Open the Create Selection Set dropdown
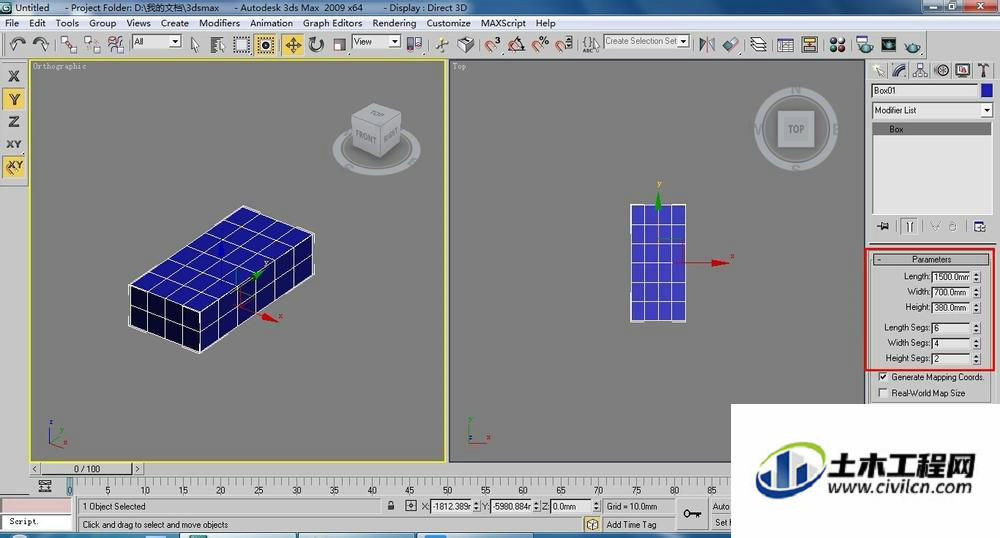This screenshot has height=538, width=1000. (x=683, y=41)
